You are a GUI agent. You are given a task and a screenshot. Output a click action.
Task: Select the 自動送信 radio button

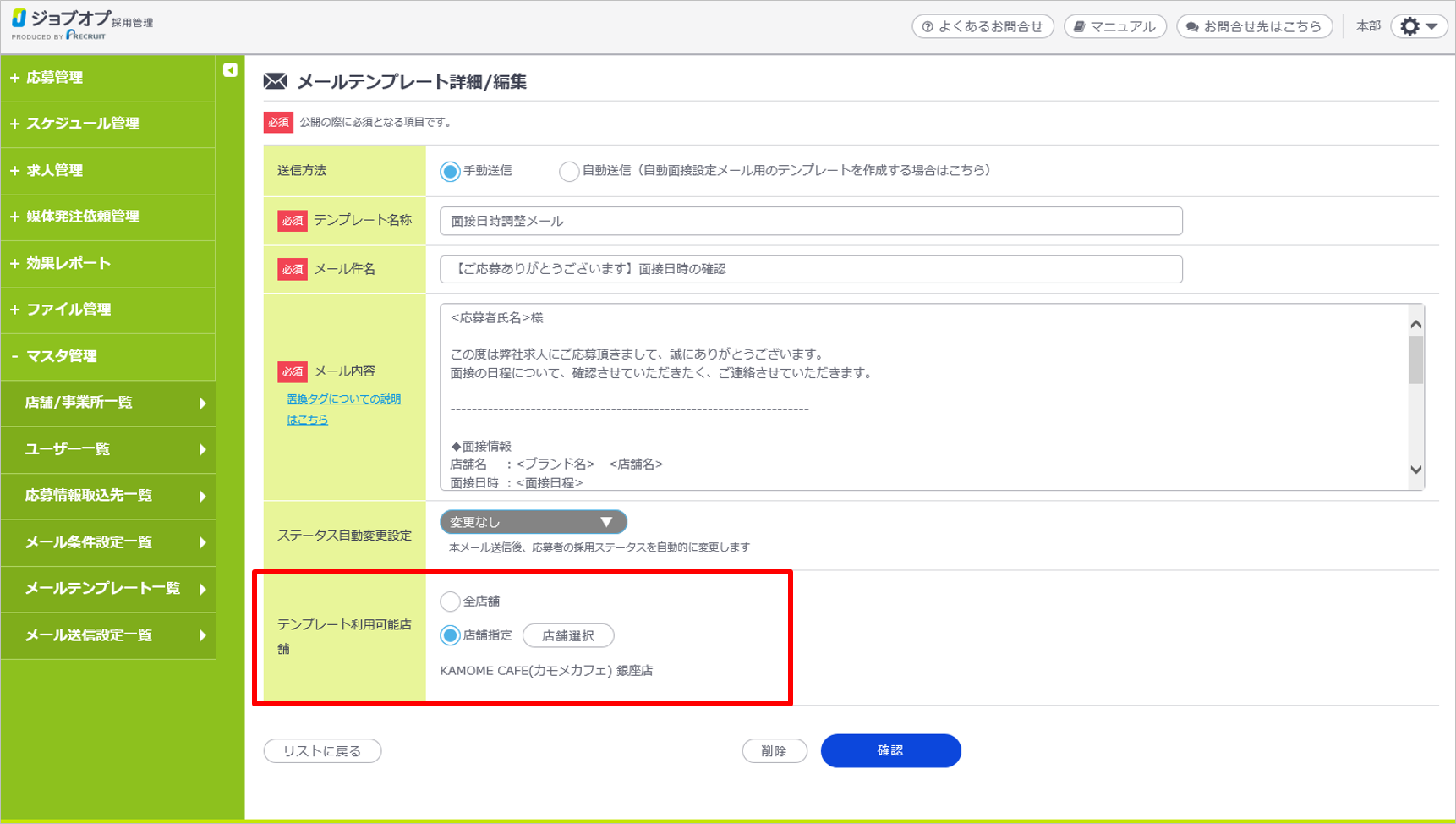(x=569, y=172)
